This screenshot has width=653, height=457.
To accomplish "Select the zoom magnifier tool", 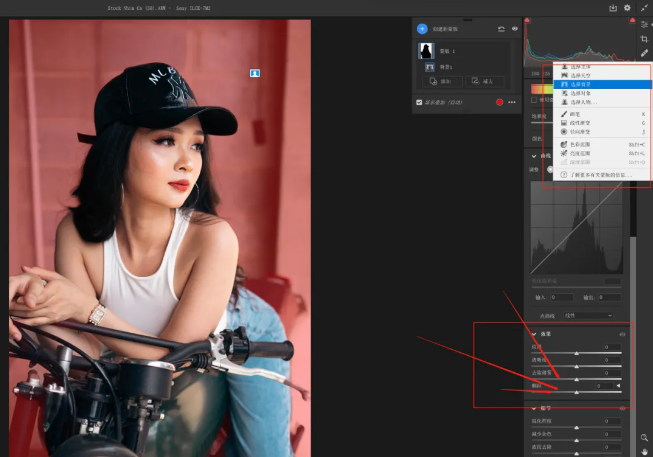I will [645, 437].
